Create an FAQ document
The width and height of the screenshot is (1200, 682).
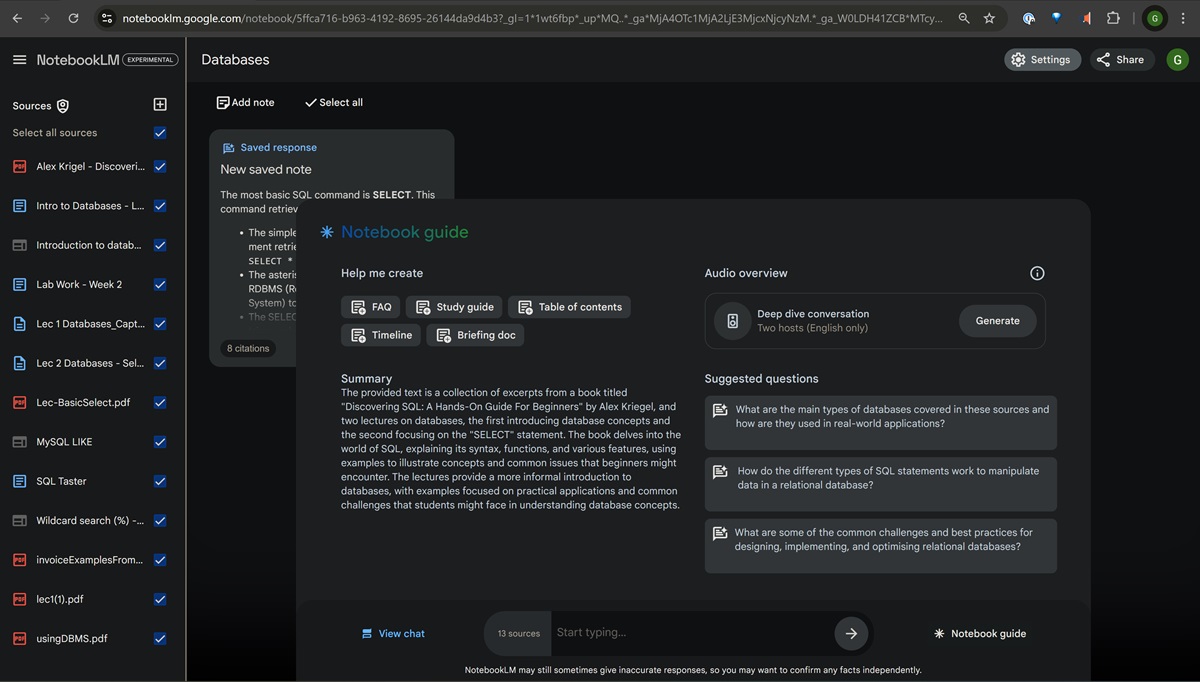[371, 307]
